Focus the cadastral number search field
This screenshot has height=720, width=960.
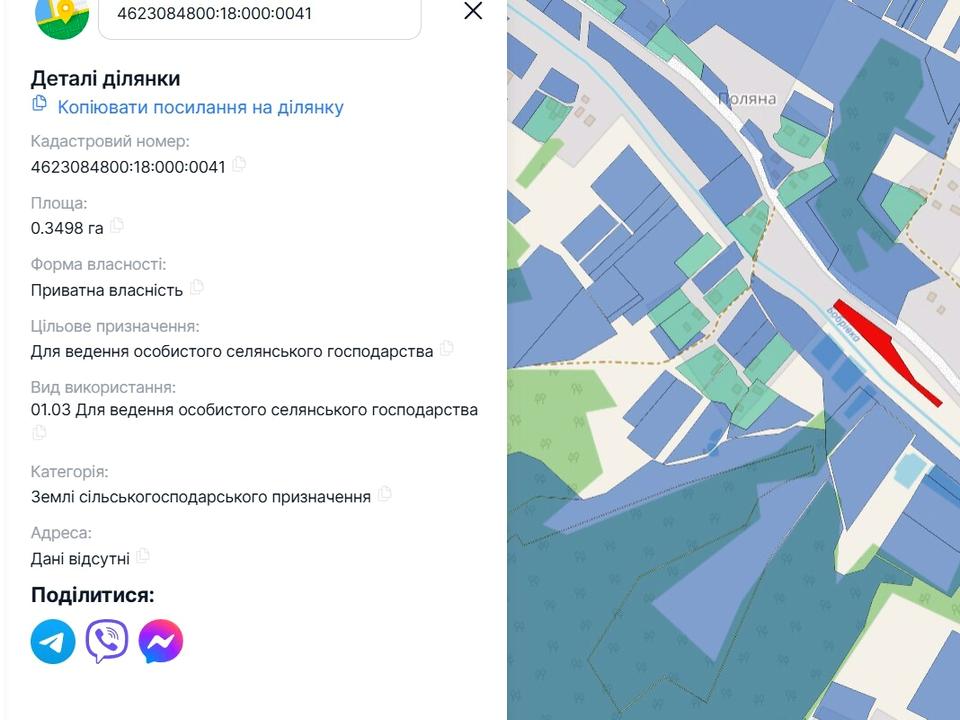coord(260,15)
